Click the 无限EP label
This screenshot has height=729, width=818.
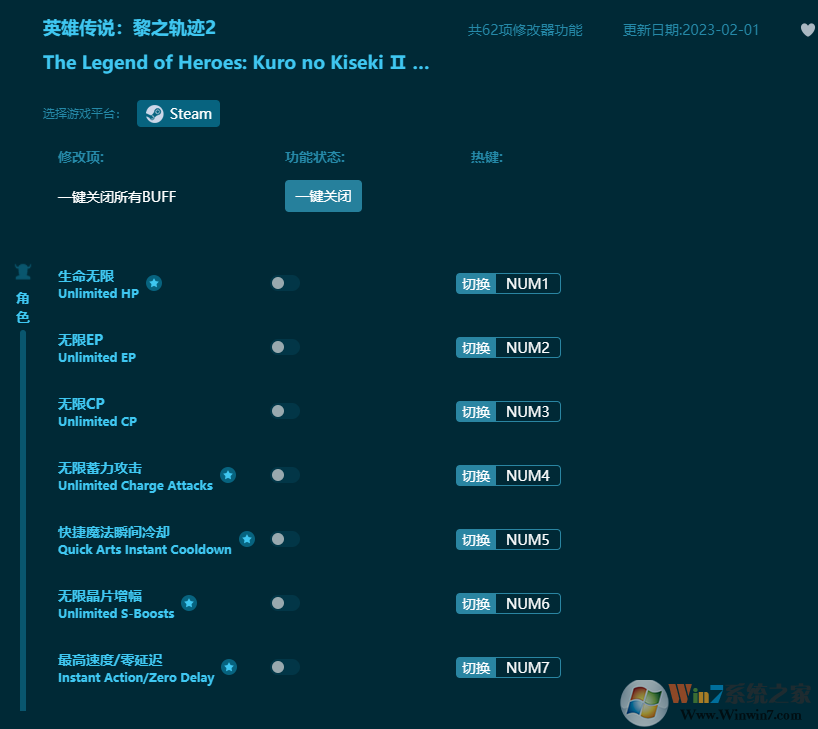tap(80, 340)
